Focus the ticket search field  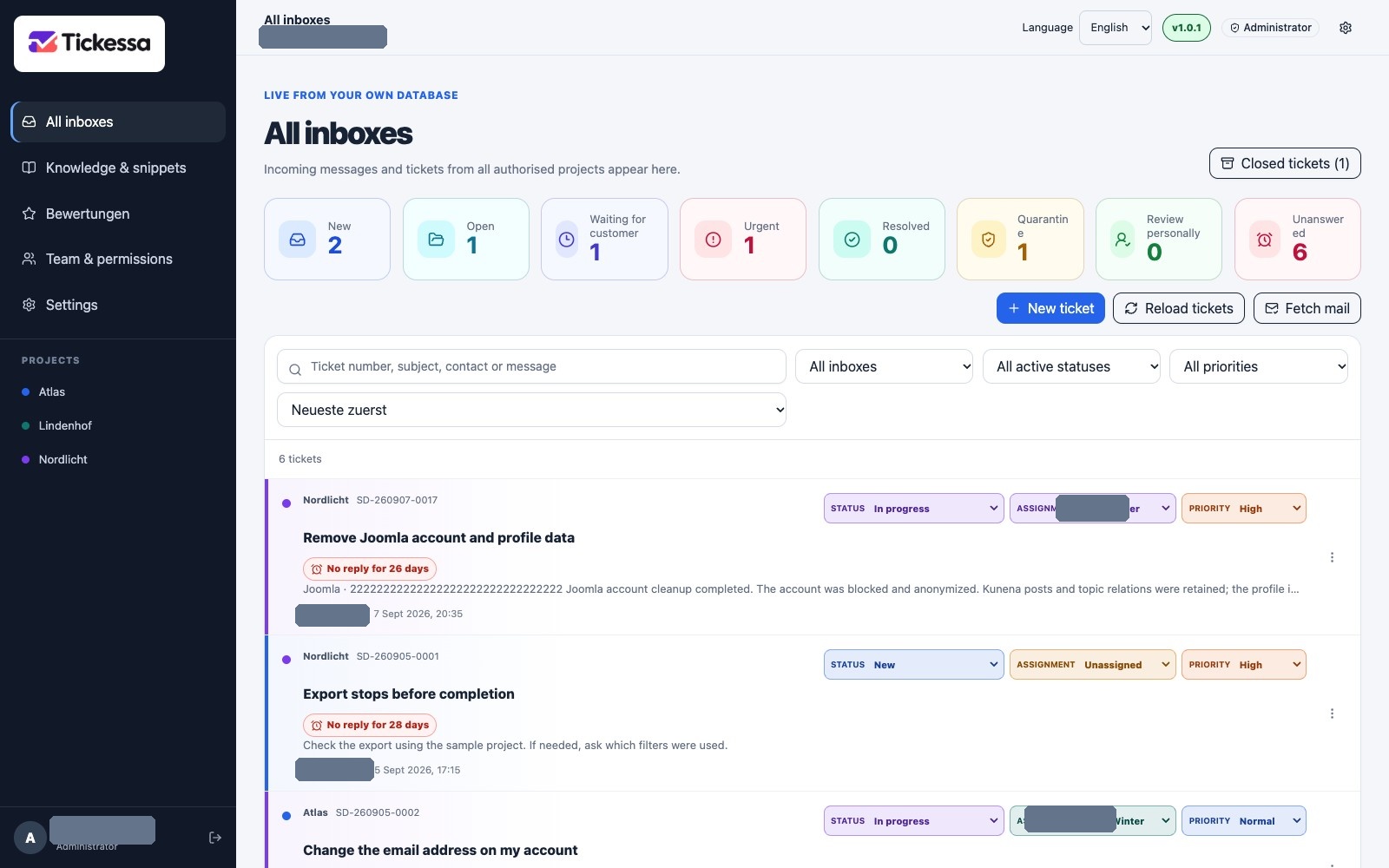pos(531,366)
